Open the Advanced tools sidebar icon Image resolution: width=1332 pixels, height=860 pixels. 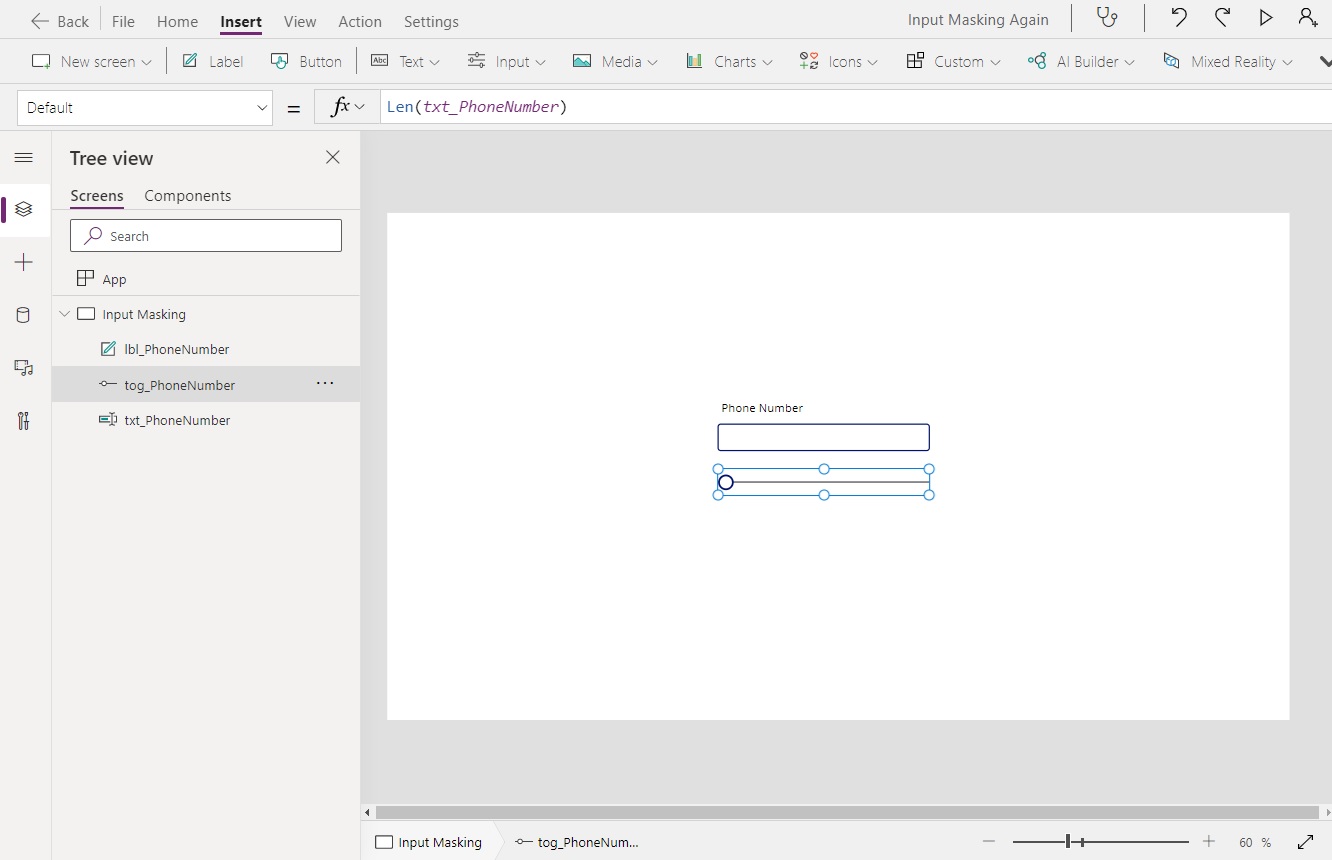tap(24, 421)
